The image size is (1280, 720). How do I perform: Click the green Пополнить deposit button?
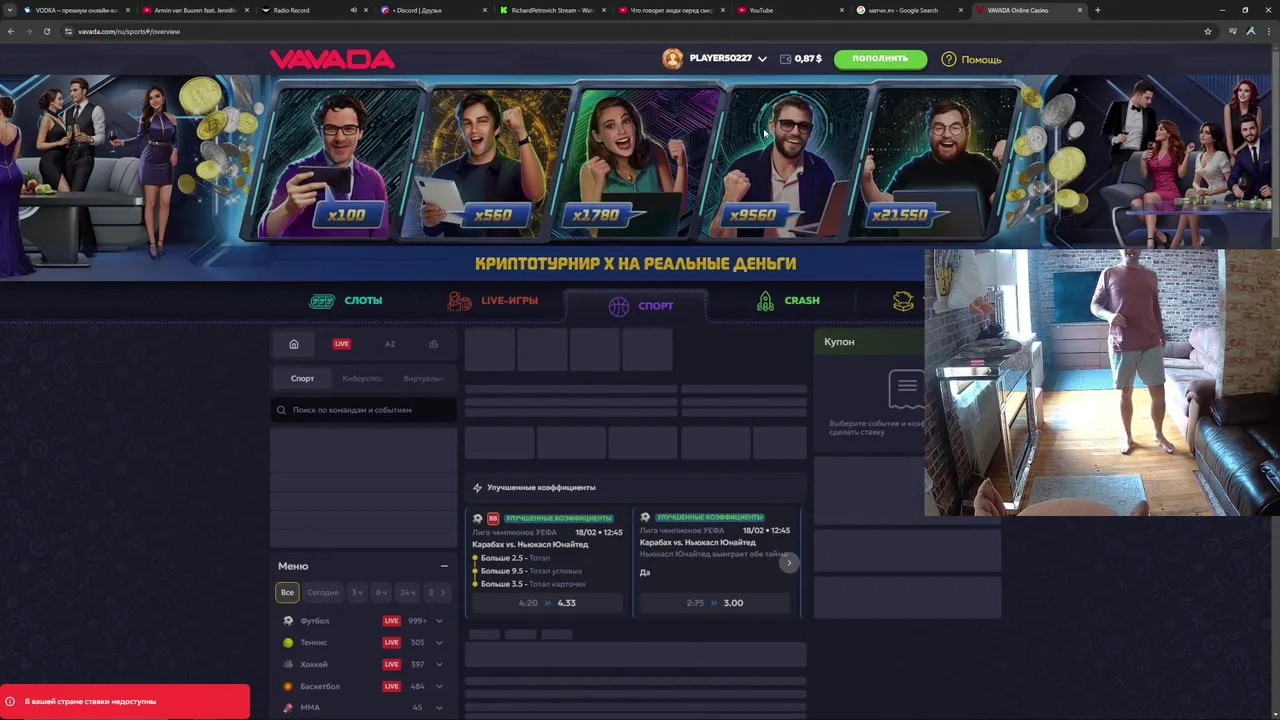click(x=880, y=59)
